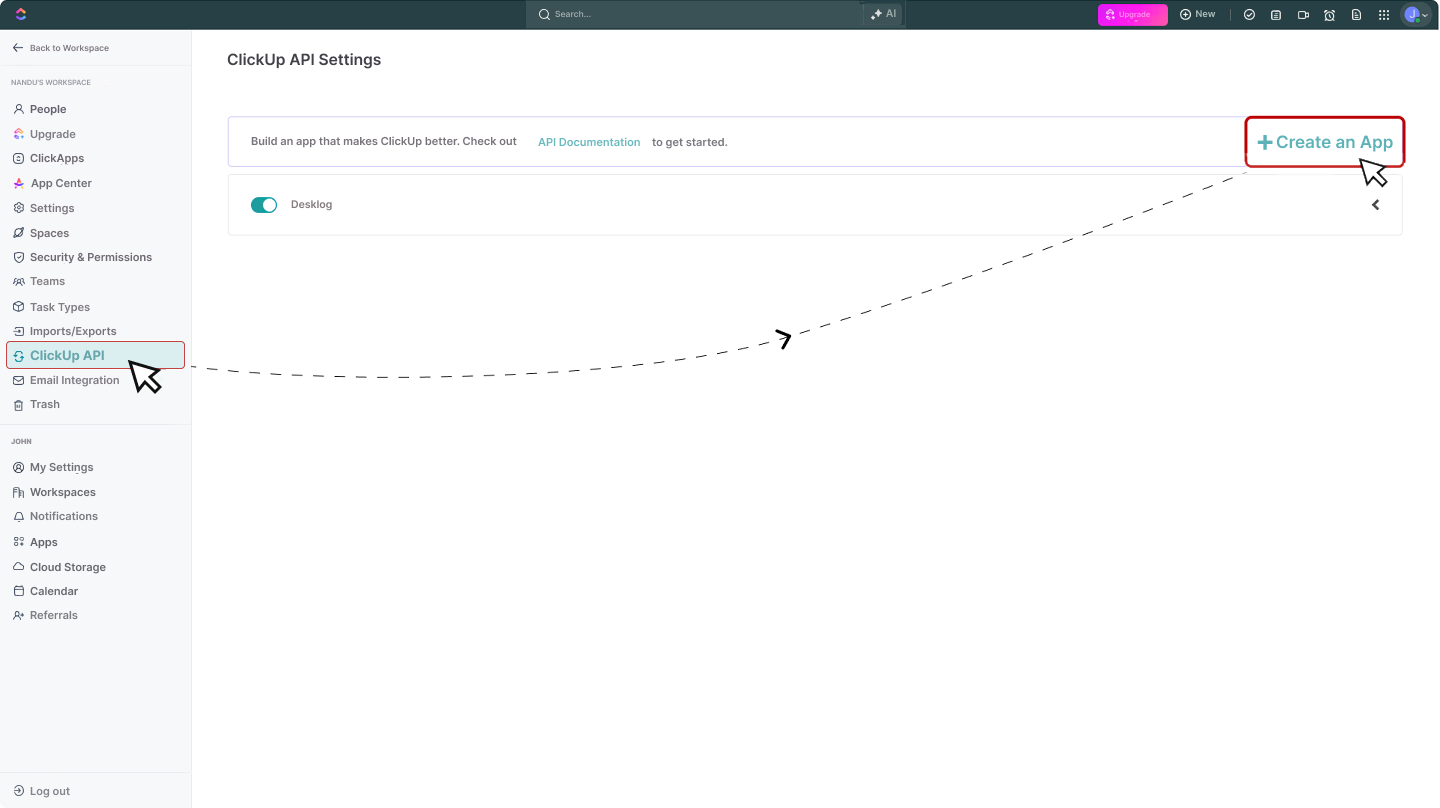
Task: Expand the Desklog app row chevron
Action: click(1375, 204)
